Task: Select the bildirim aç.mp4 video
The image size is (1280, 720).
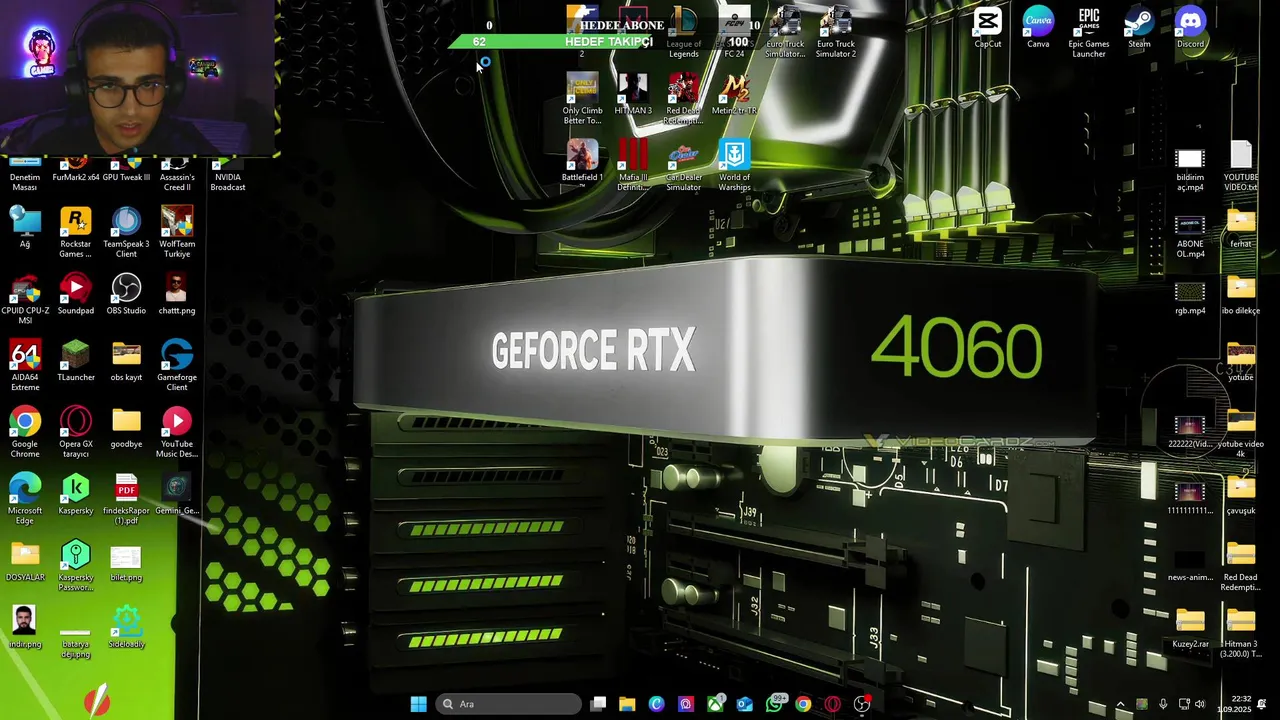Action: point(1190,170)
